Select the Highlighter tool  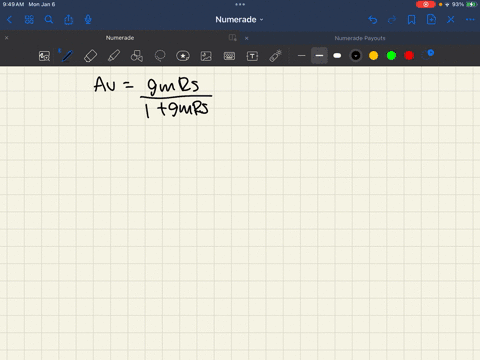[114, 56]
